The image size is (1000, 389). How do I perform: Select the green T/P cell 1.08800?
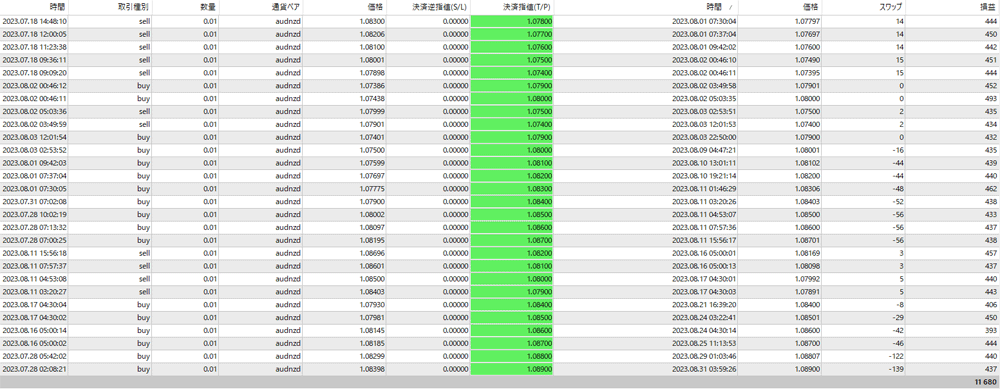(512, 356)
